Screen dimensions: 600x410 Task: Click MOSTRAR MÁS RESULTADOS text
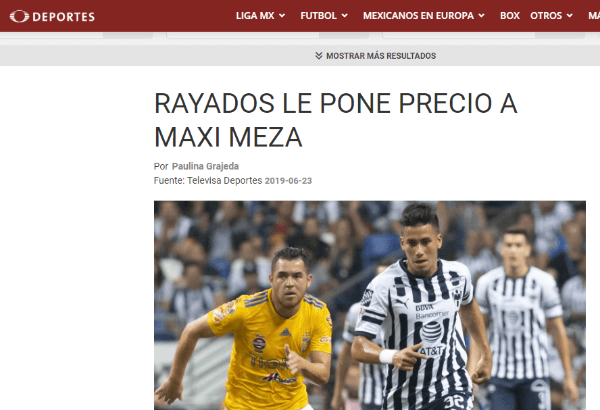381,56
